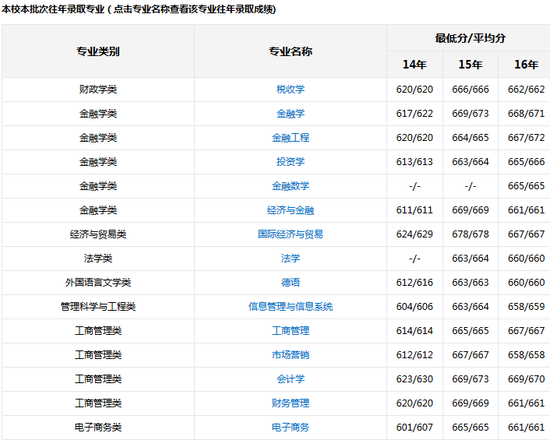The height and width of the screenshot is (440, 550).
Task: Open the 财务管理 major link
Action: click(x=290, y=403)
